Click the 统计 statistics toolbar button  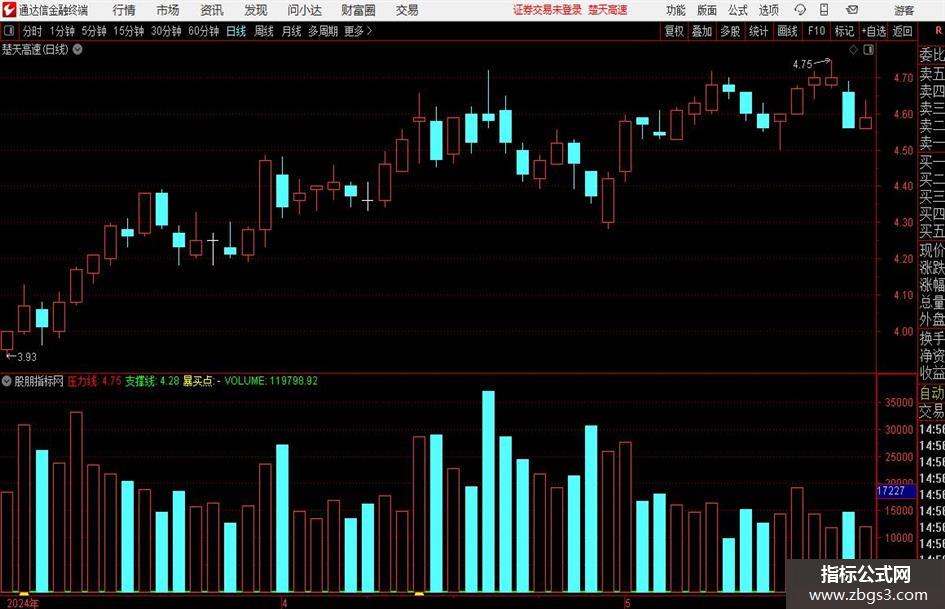click(x=758, y=31)
